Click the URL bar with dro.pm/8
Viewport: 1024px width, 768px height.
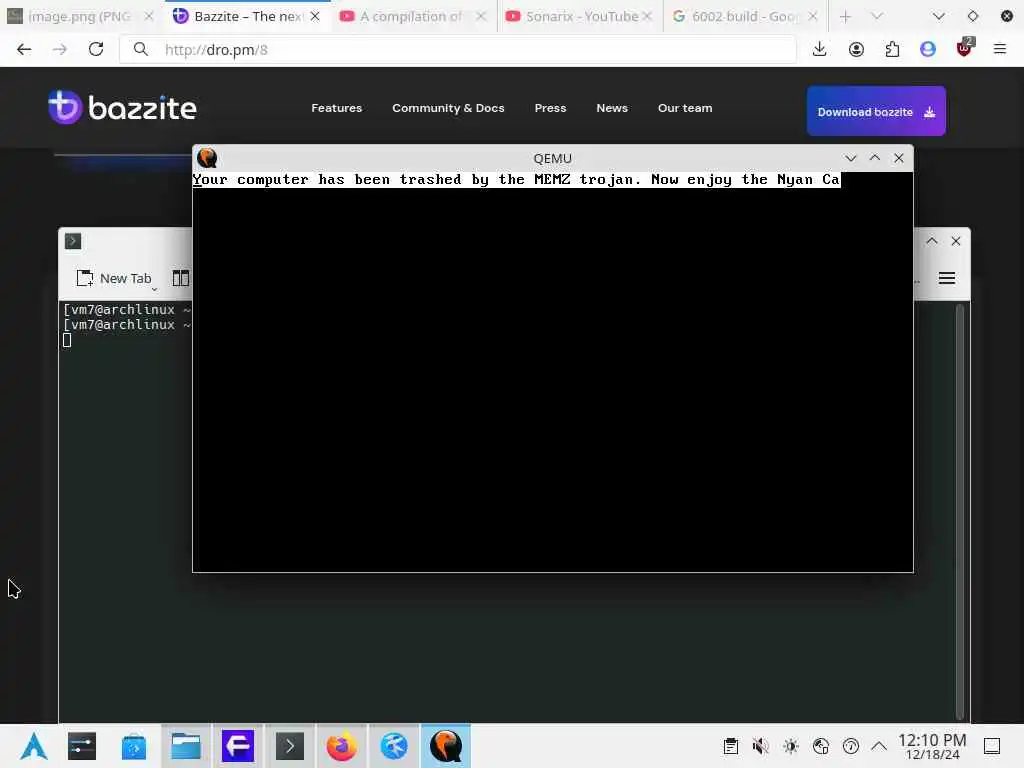[x=457, y=50]
